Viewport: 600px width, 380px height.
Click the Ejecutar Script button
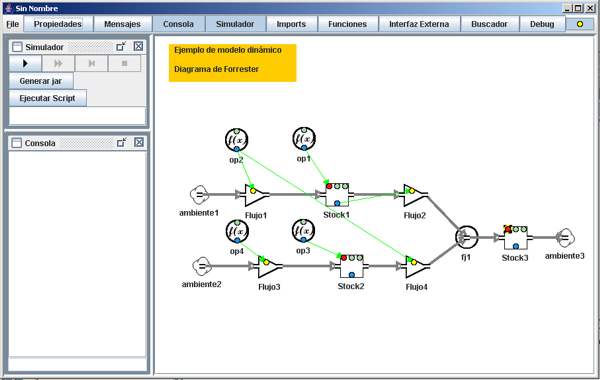pos(47,98)
